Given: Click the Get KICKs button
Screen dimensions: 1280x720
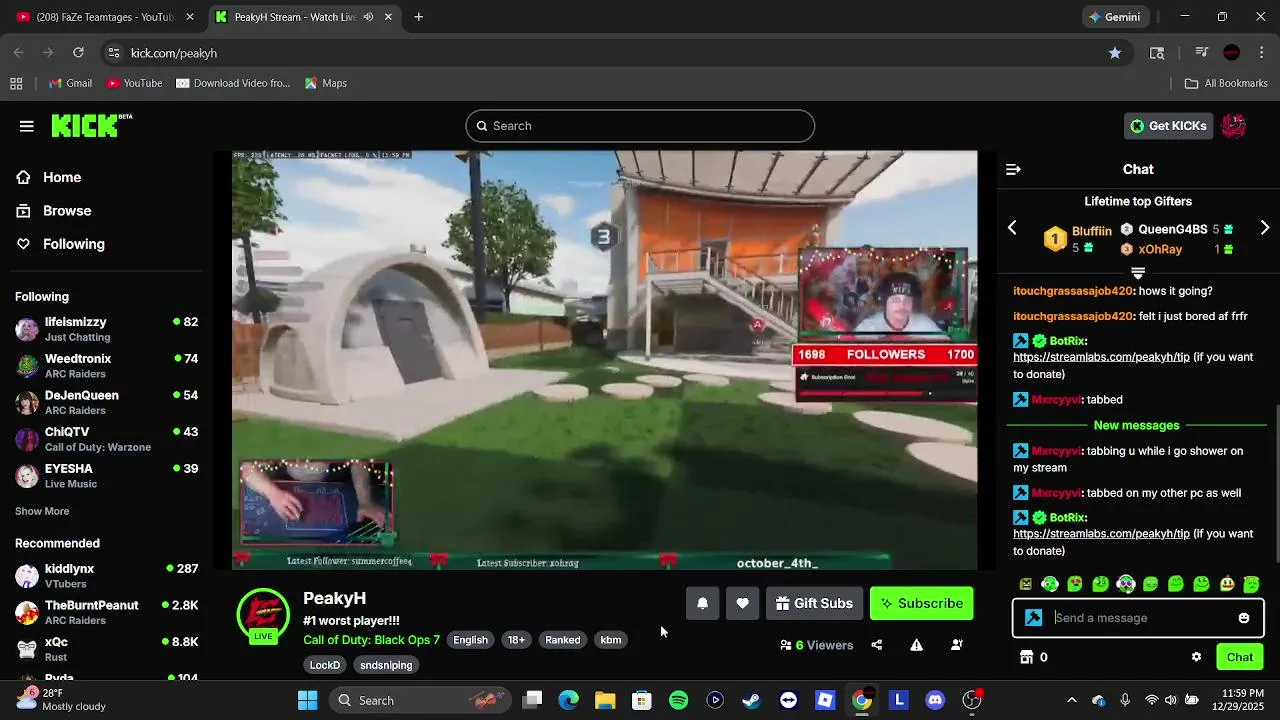Looking at the screenshot, I should (x=1168, y=126).
